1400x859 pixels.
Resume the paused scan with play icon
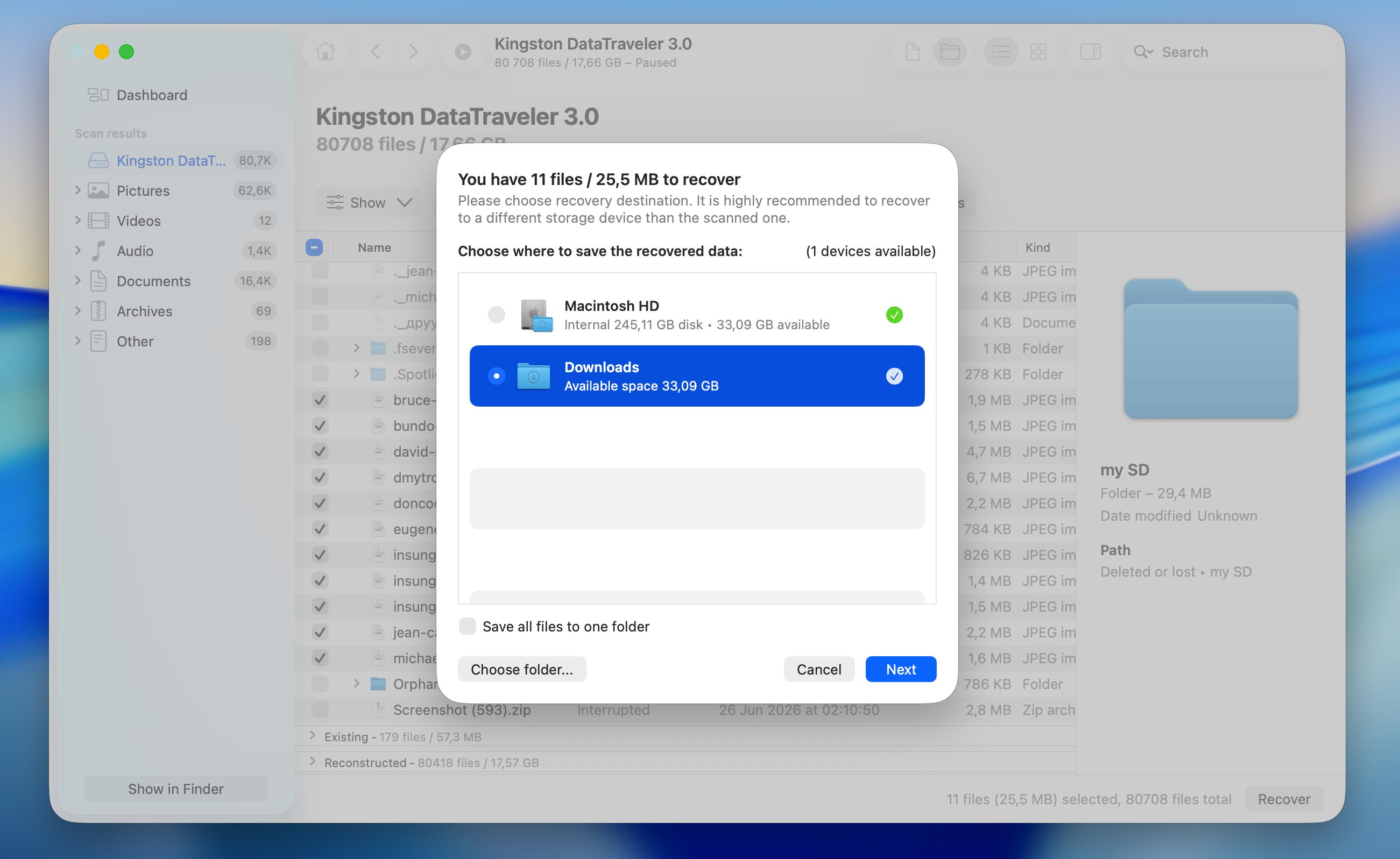pyautogui.click(x=463, y=52)
